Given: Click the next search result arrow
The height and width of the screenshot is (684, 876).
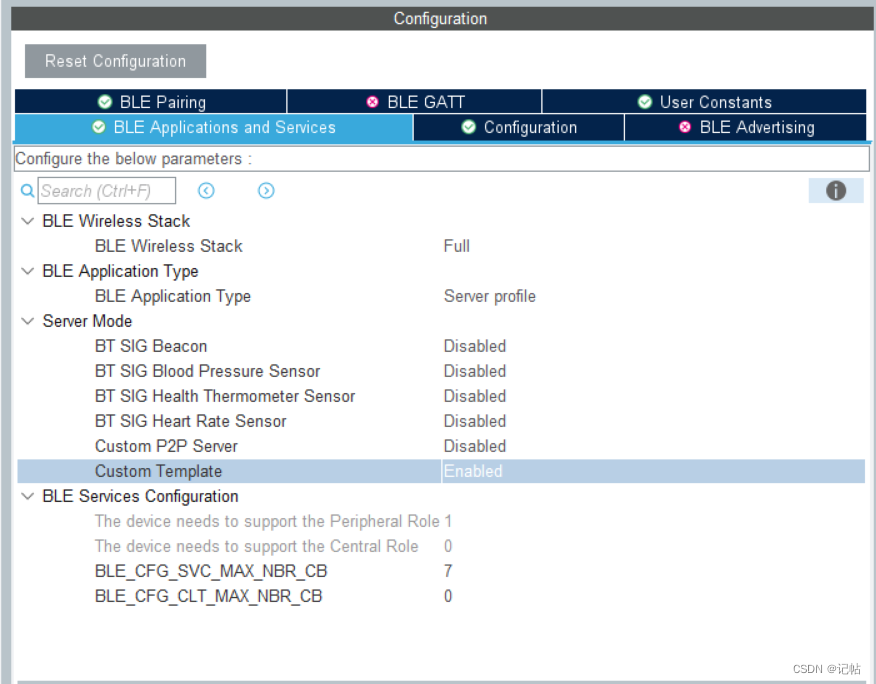Looking at the screenshot, I should pos(266,191).
